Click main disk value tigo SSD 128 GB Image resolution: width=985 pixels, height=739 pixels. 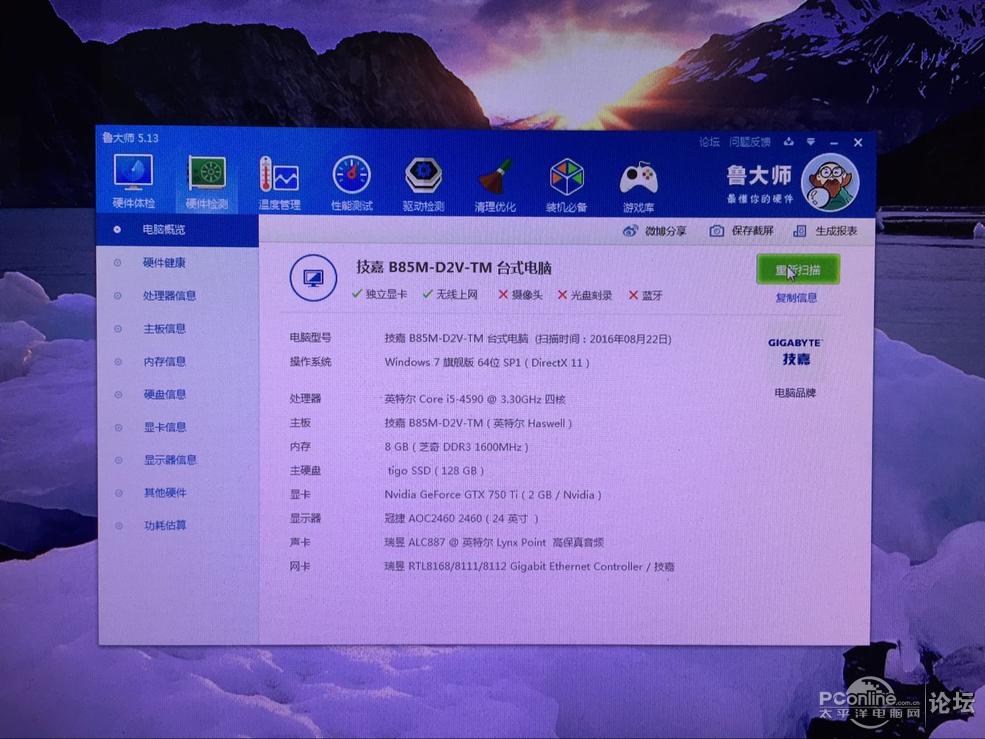pos(435,471)
